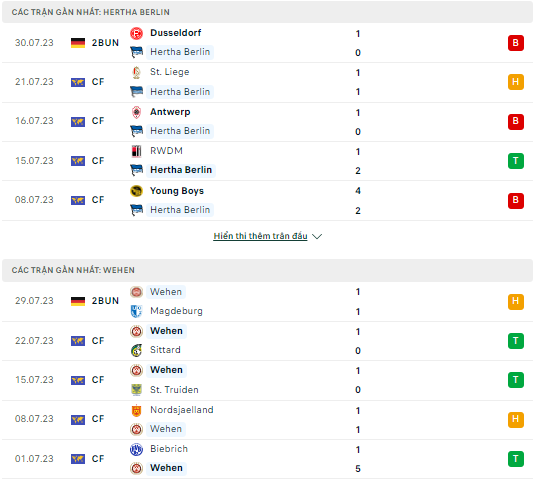Open the 08.07.23 Young Boys match row
Image resolution: width=537 pixels, height=479 pixels.
click(x=267, y=200)
